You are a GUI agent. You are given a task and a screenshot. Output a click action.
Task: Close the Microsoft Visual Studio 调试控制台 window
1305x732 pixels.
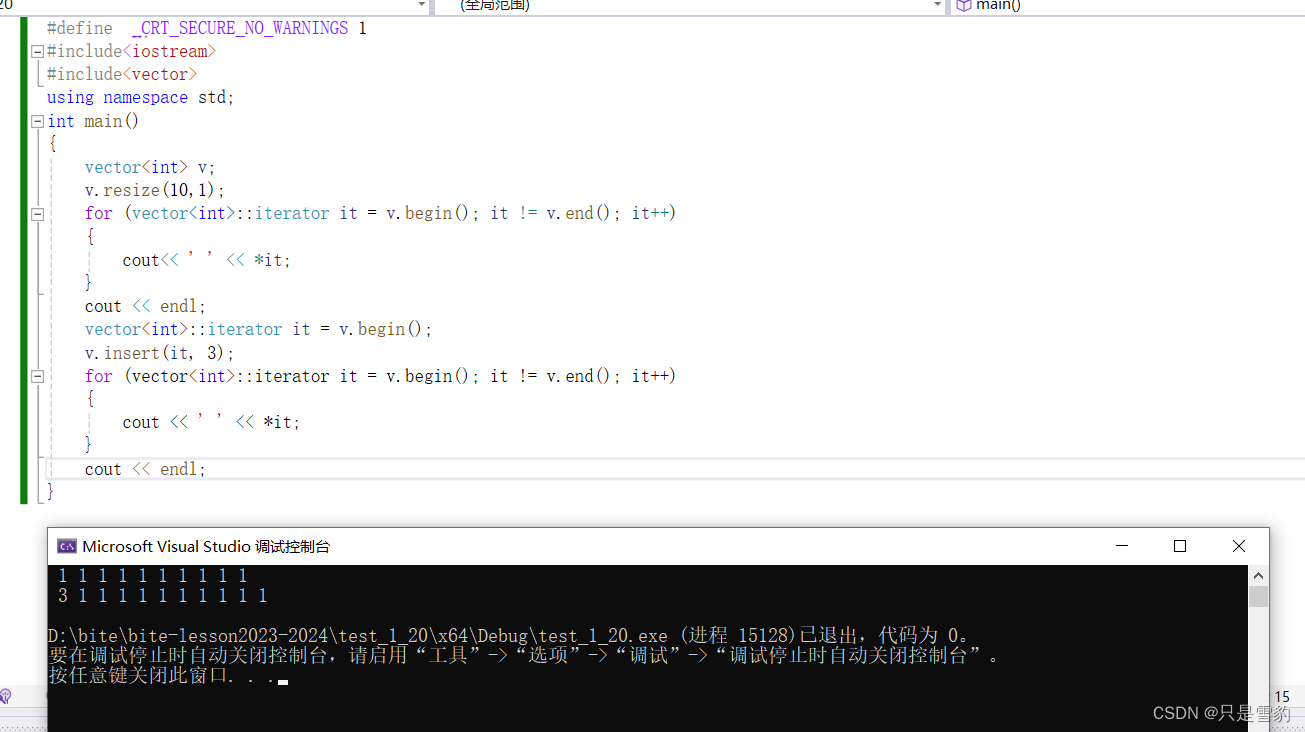point(1239,546)
